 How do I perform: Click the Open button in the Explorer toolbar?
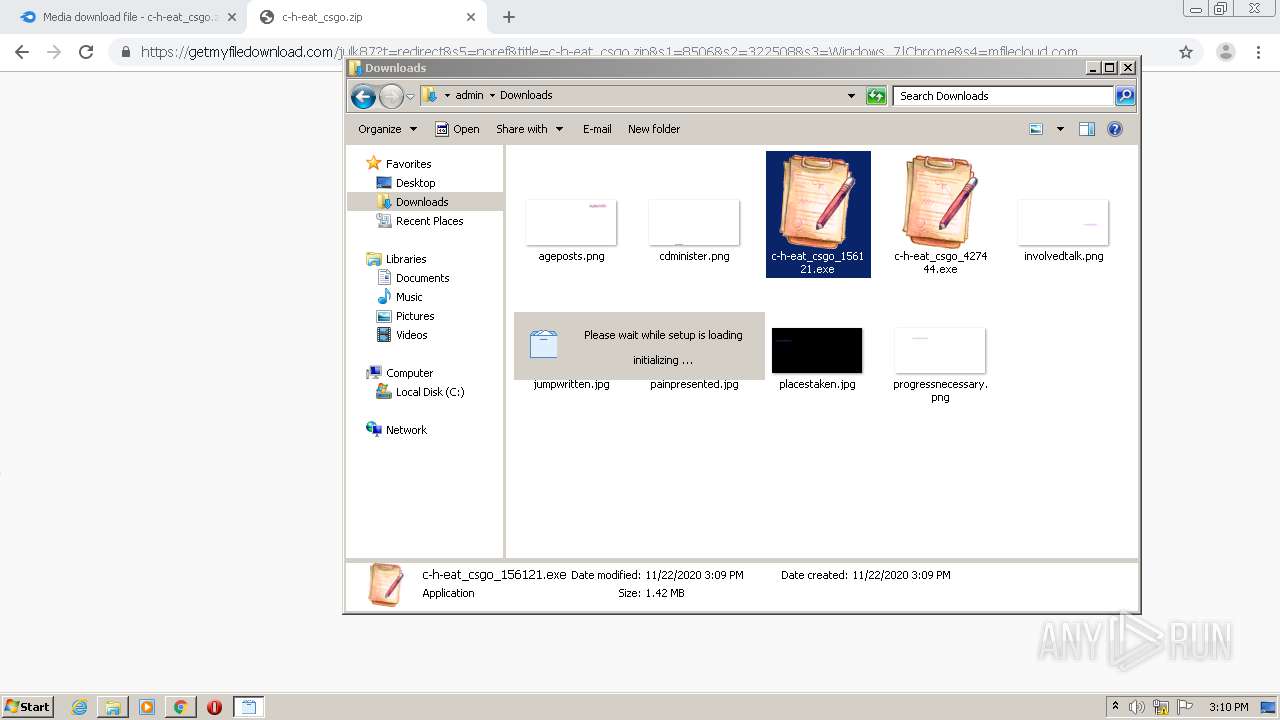tap(457, 129)
